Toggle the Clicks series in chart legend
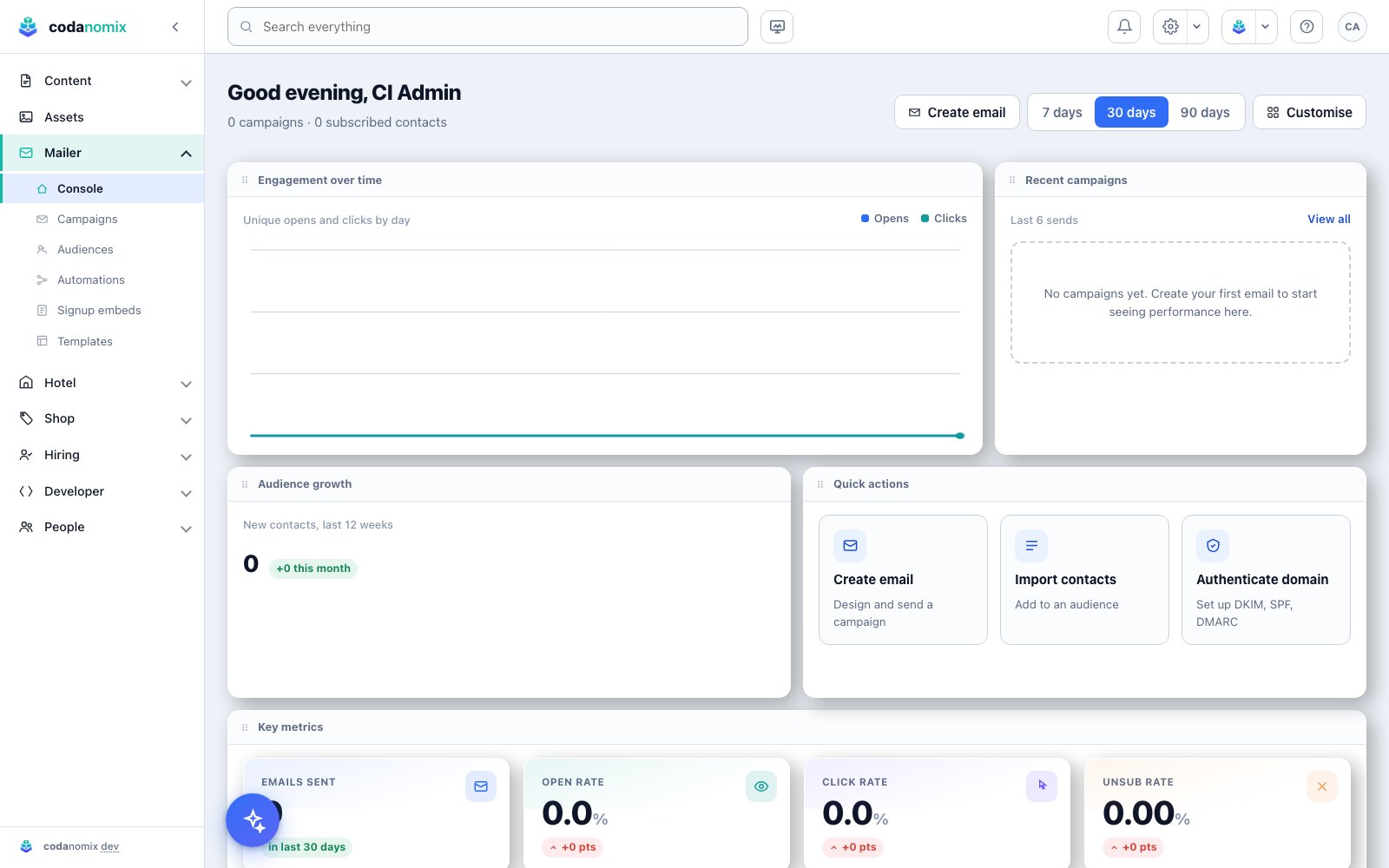Viewport: 1389px width, 868px height. click(944, 219)
